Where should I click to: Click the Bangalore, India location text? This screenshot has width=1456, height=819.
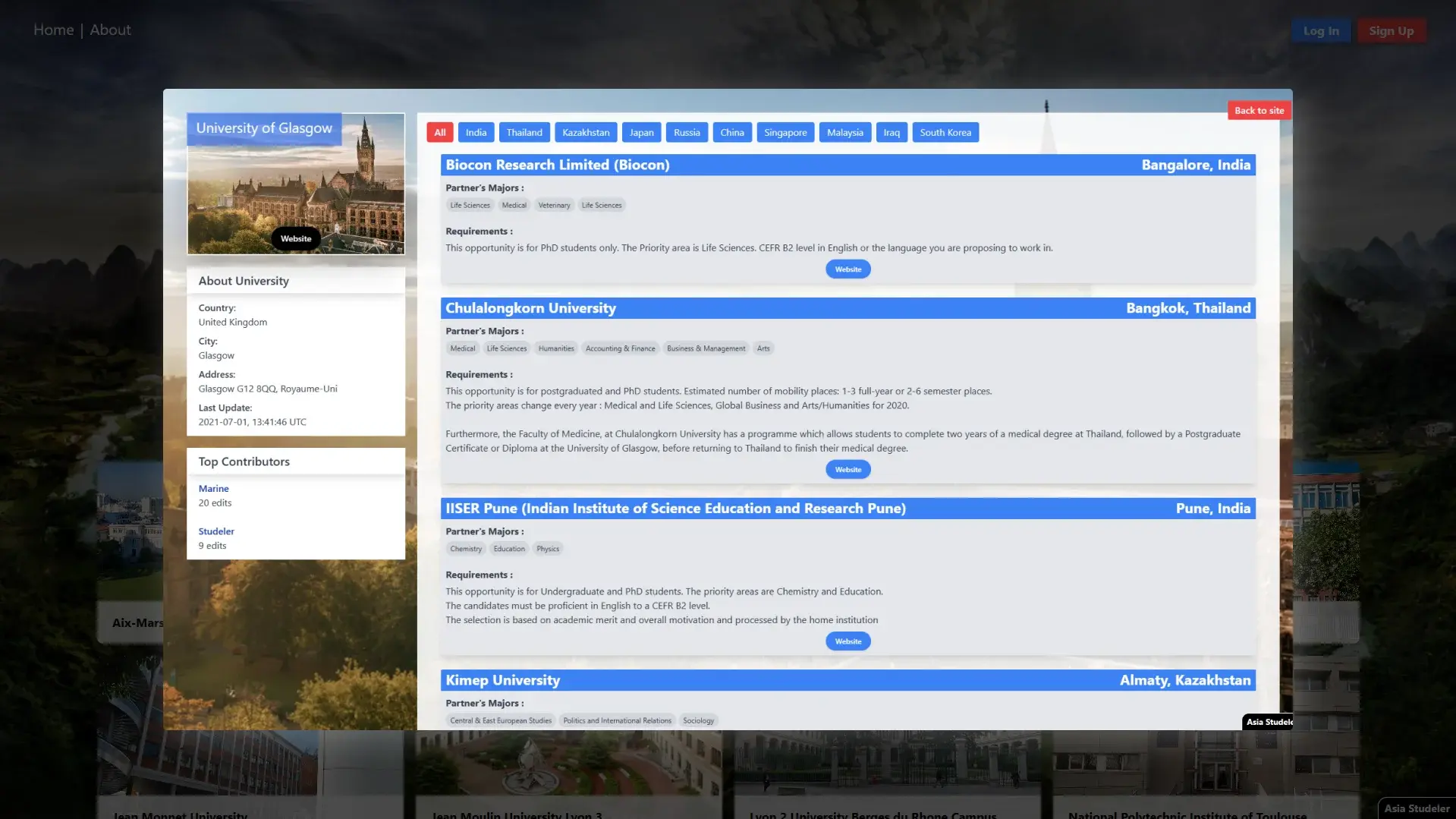click(1196, 165)
